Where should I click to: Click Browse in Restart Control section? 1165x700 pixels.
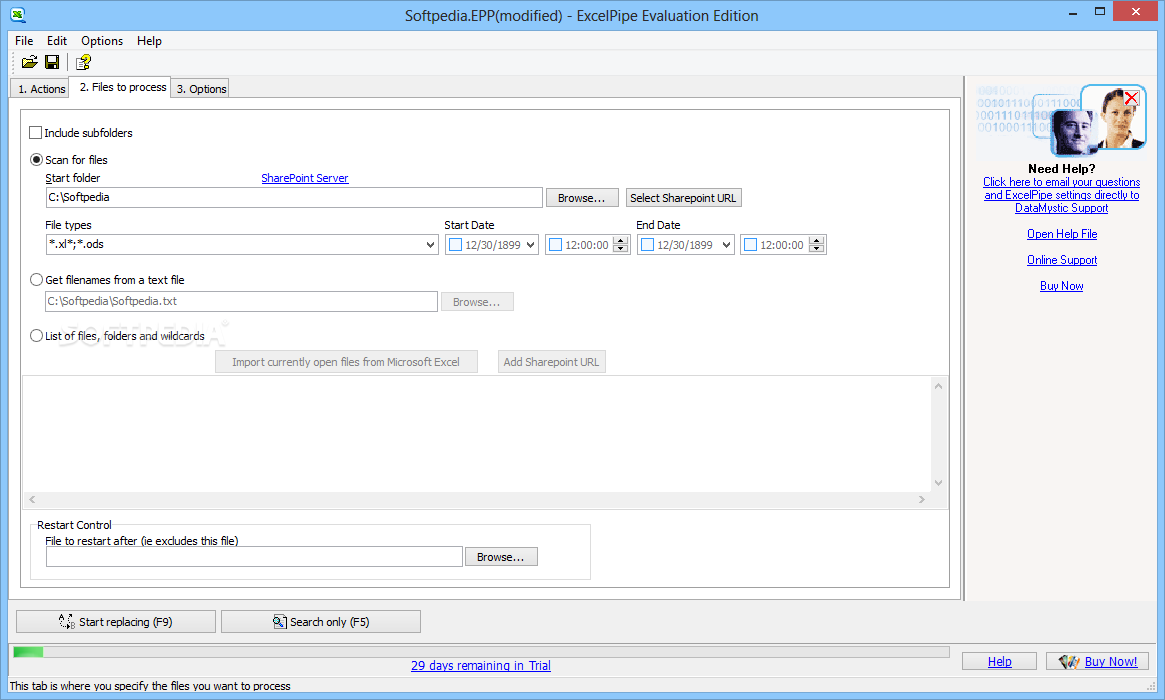coord(501,557)
